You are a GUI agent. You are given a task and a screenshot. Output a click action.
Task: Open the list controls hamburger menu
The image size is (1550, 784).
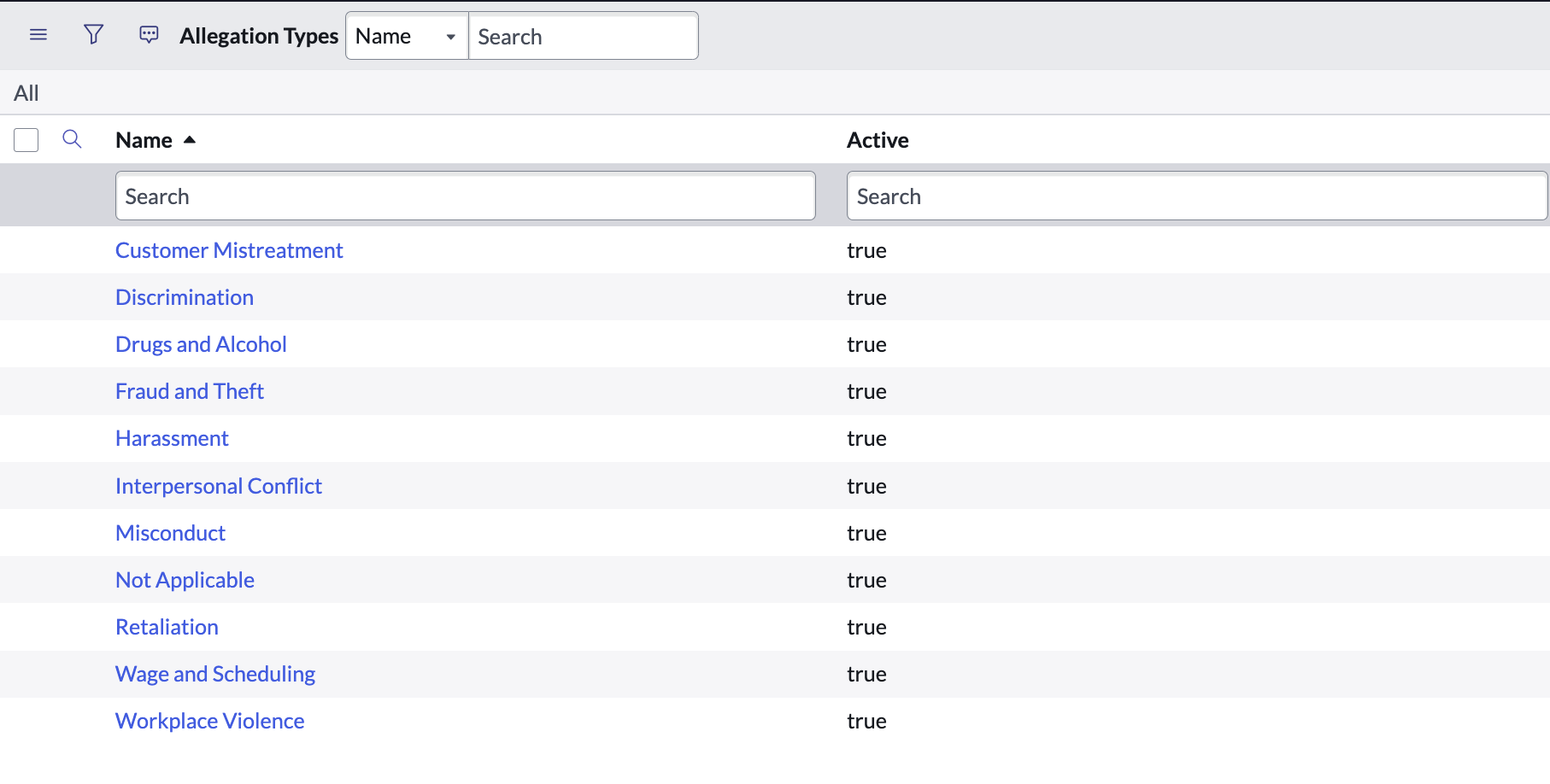(38, 35)
